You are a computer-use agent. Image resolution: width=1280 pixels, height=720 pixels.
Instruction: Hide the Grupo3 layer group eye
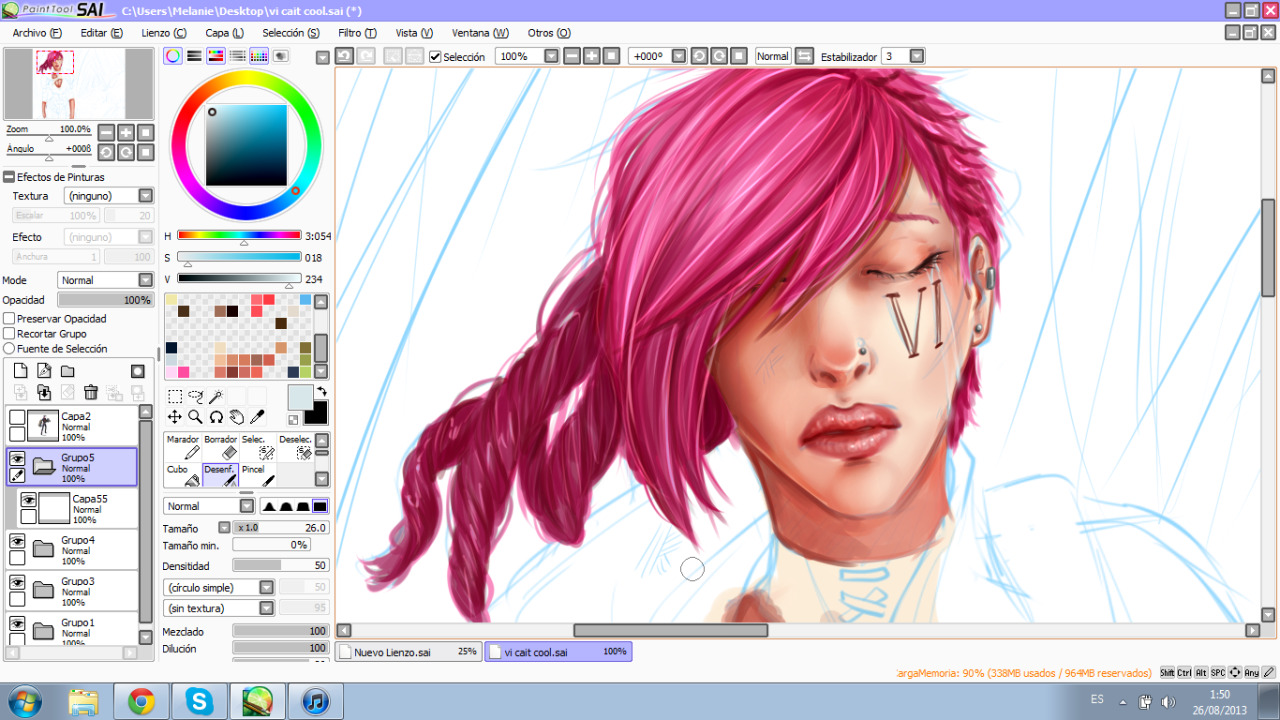pyautogui.click(x=17, y=582)
